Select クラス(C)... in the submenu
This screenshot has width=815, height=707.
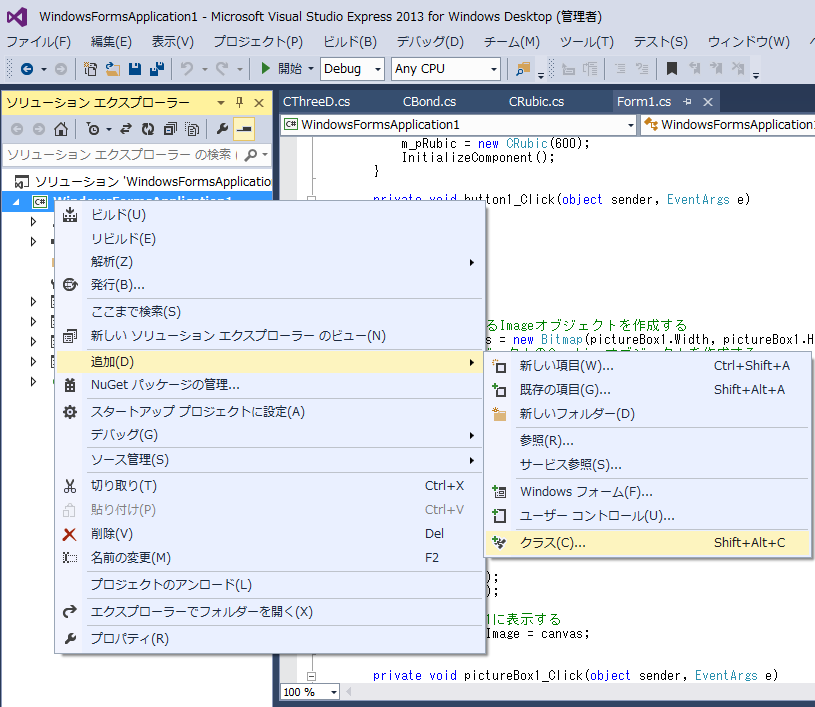[648, 543]
